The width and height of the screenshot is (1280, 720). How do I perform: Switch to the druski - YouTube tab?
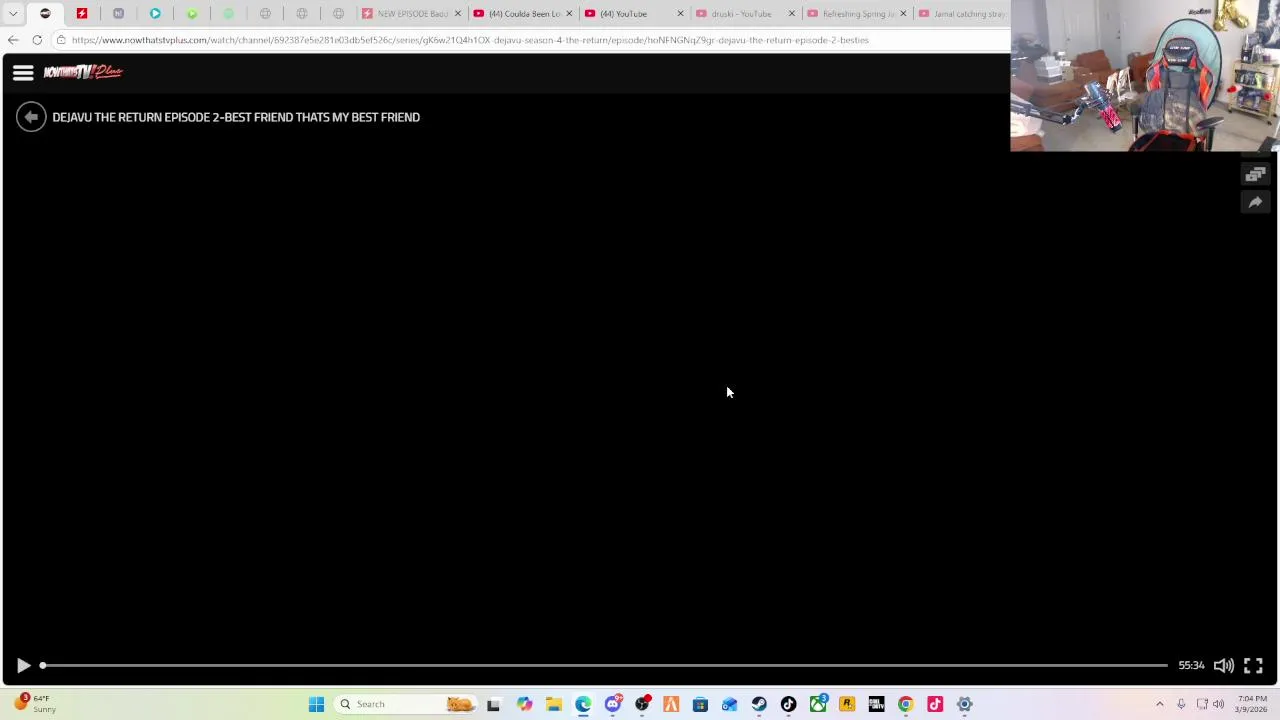tap(744, 14)
